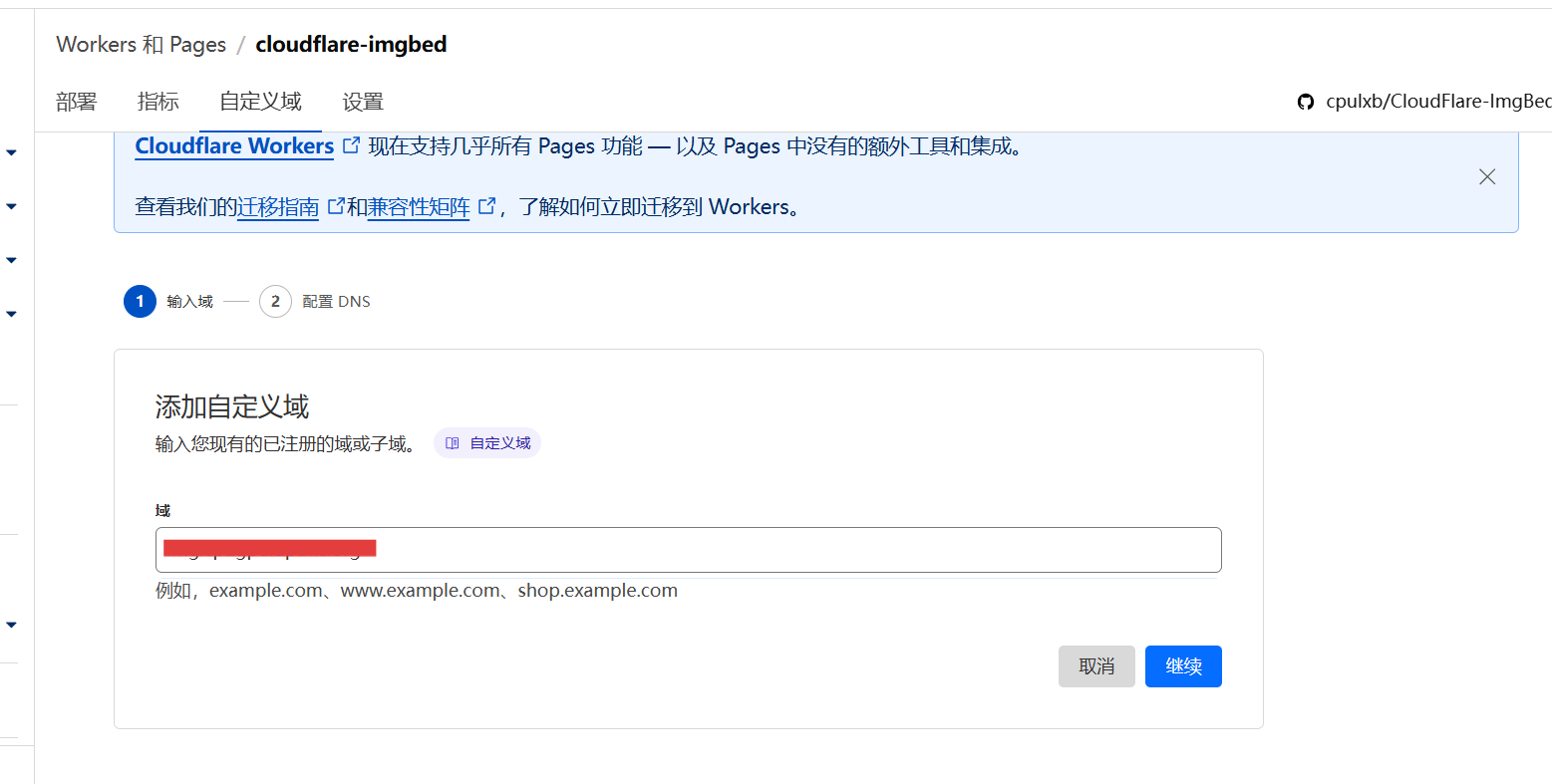Select the step 2 配置 DNS circle
The width and height of the screenshot is (1552, 784).
(x=275, y=301)
